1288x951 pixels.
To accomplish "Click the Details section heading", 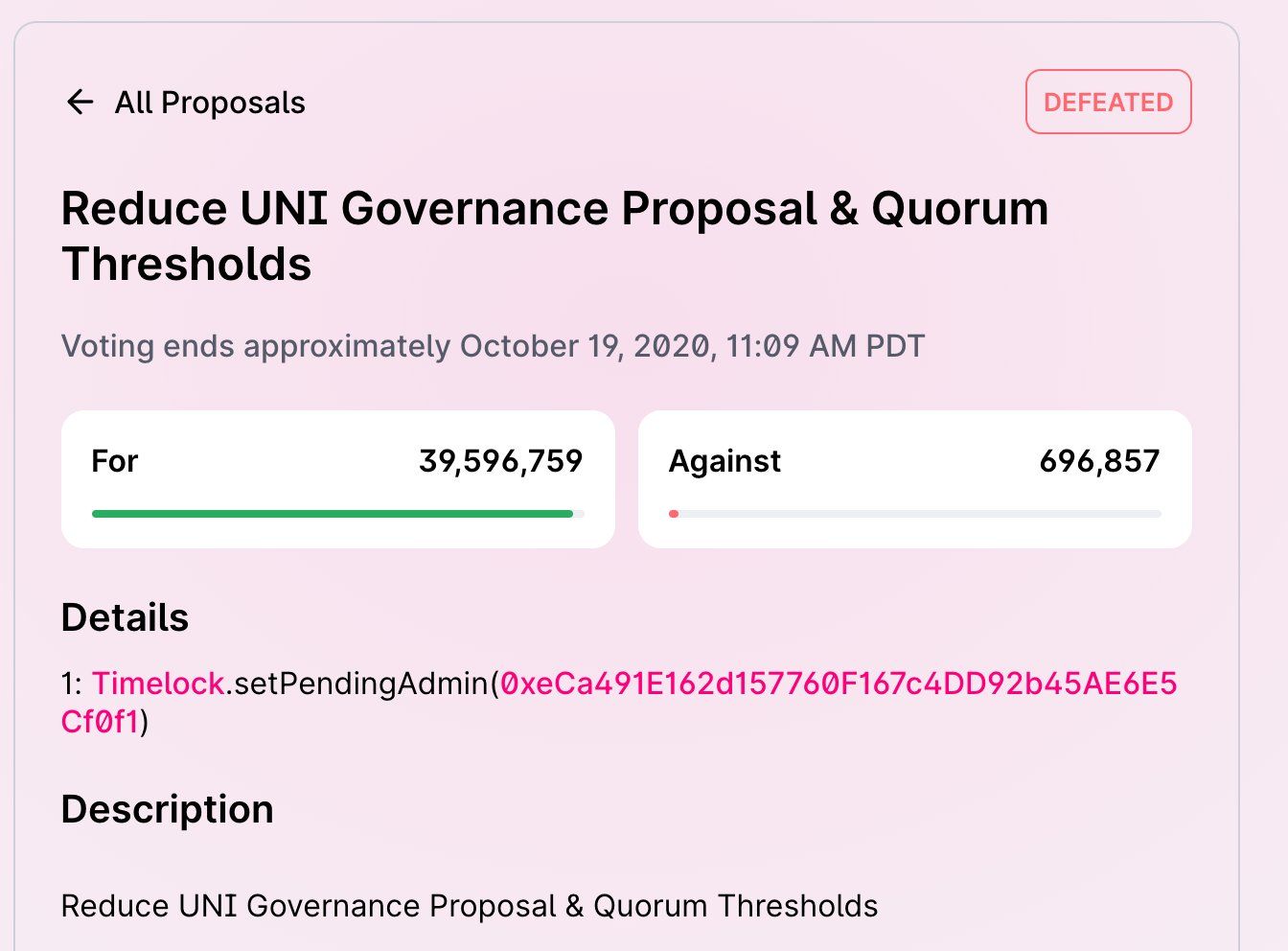I will click(x=125, y=617).
